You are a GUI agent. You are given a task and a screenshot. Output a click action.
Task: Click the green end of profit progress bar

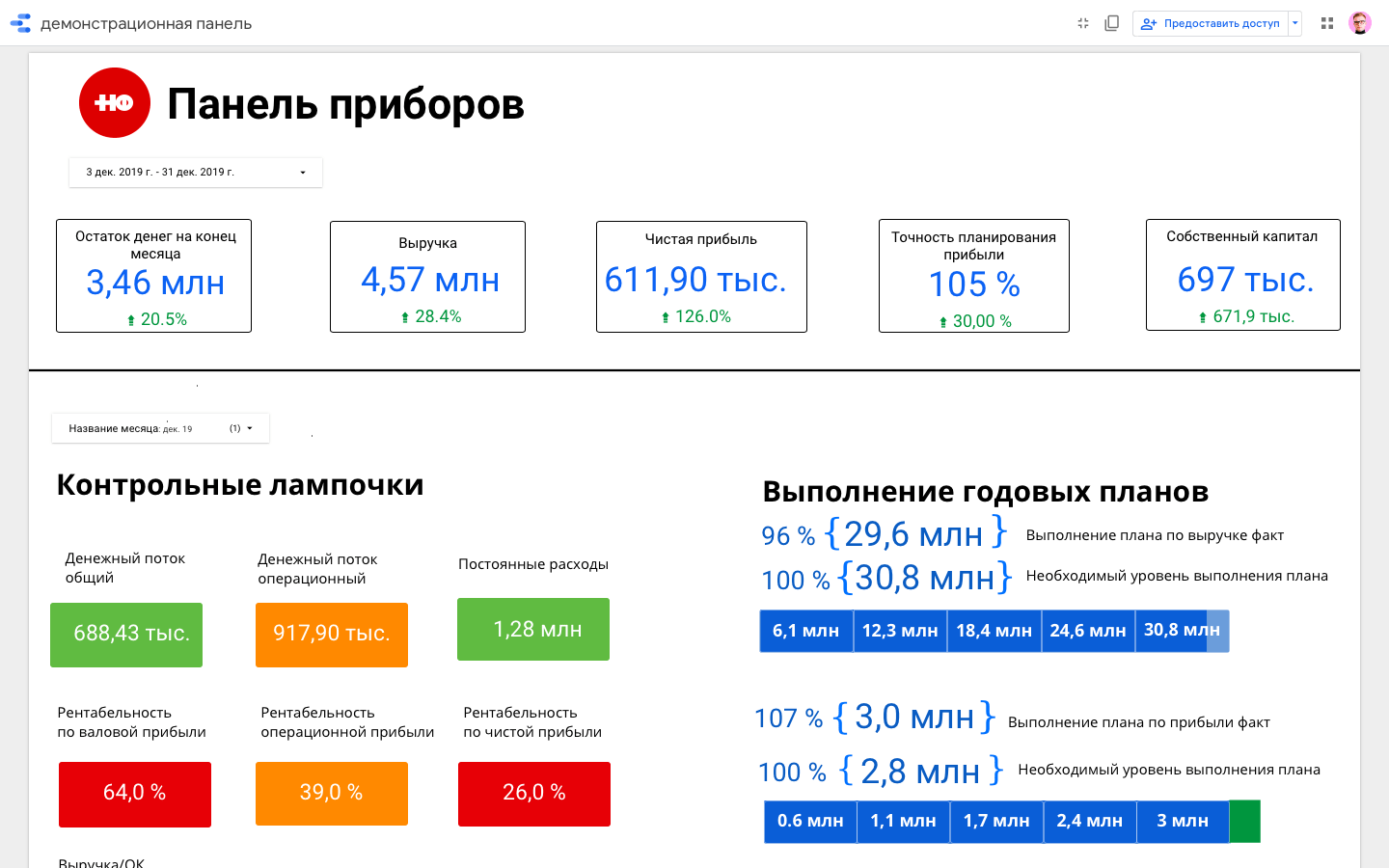(x=1244, y=822)
